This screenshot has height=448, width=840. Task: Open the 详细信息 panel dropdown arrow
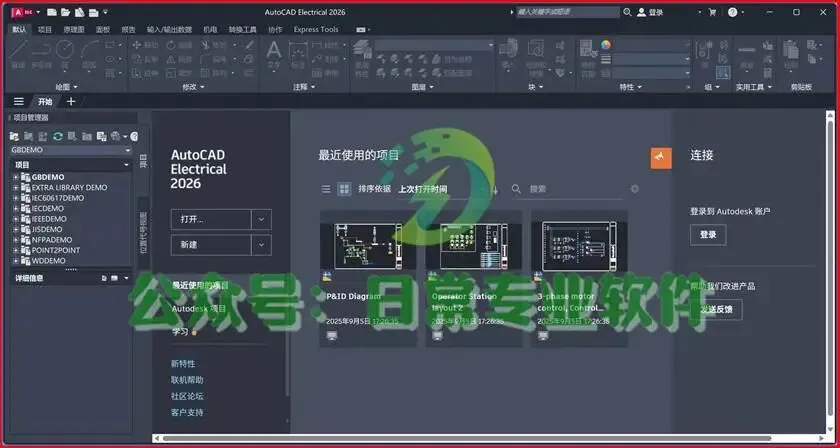pyautogui.click(x=126, y=278)
